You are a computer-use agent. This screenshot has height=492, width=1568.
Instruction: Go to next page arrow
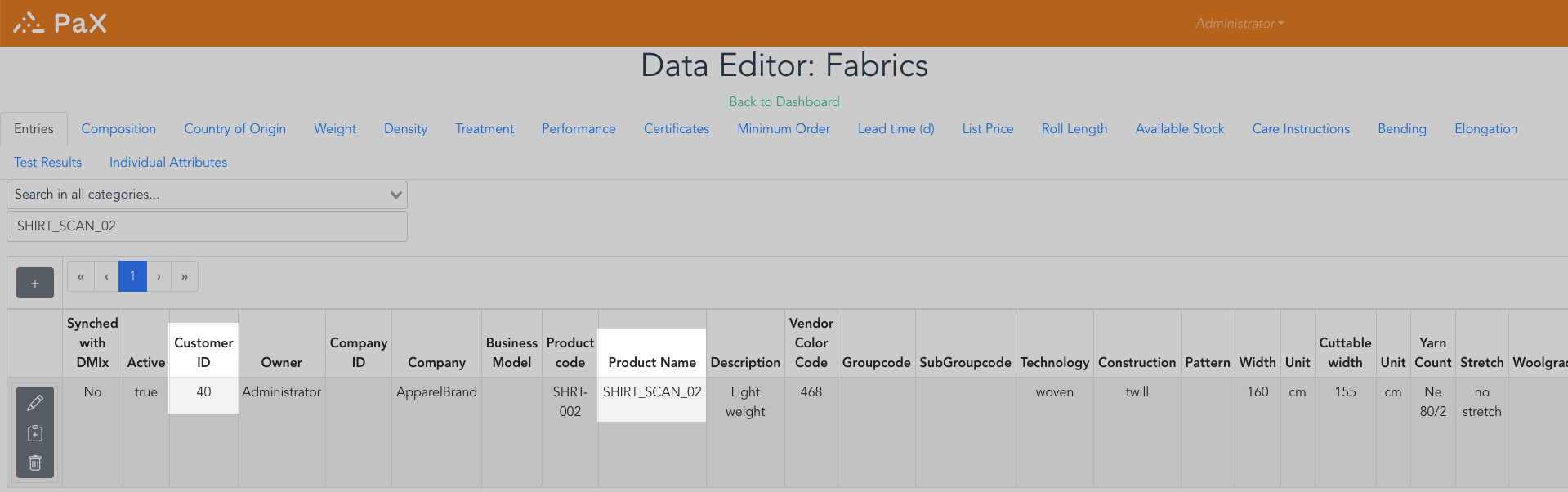pos(159,276)
